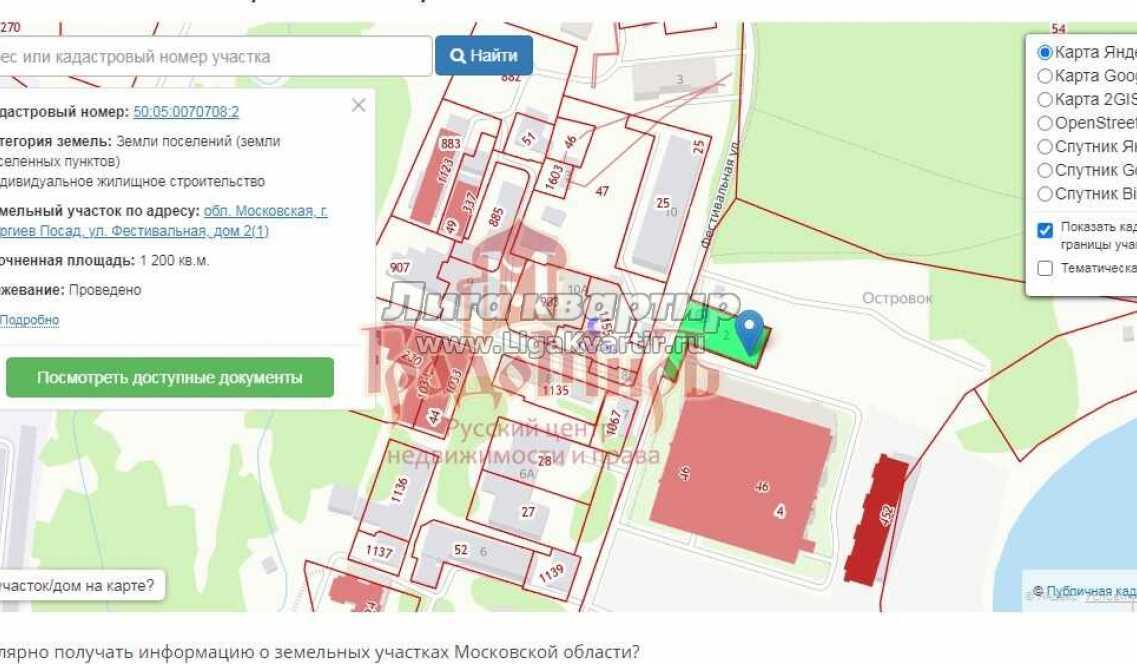
Task: Enable Спутник Яндекс satellite view
Action: 1044,147
